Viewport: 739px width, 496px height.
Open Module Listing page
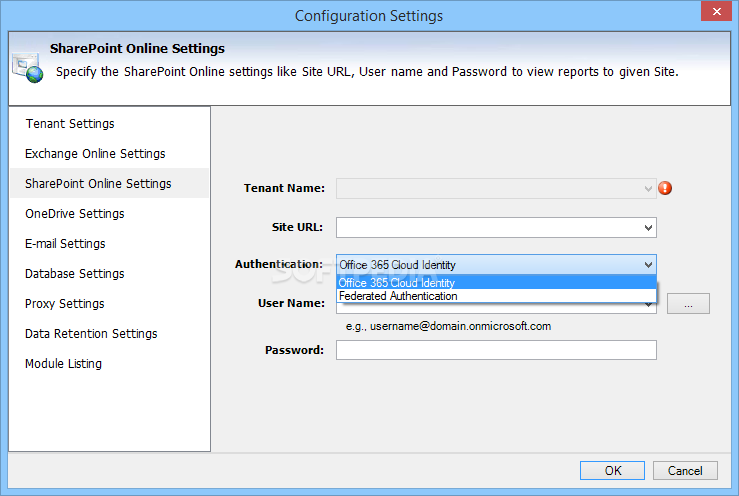[x=64, y=364]
